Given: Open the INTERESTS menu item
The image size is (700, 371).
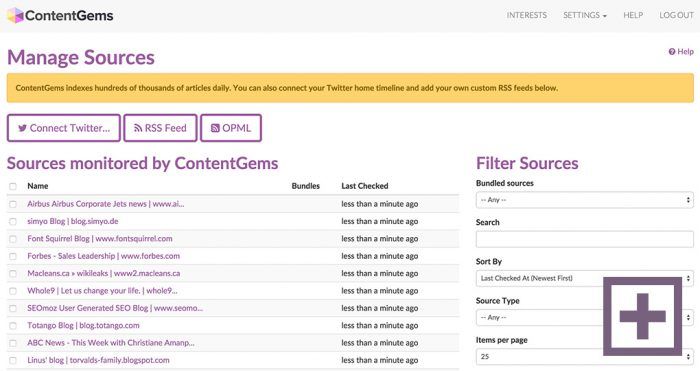Looking at the screenshot, I should pos(526,15).
